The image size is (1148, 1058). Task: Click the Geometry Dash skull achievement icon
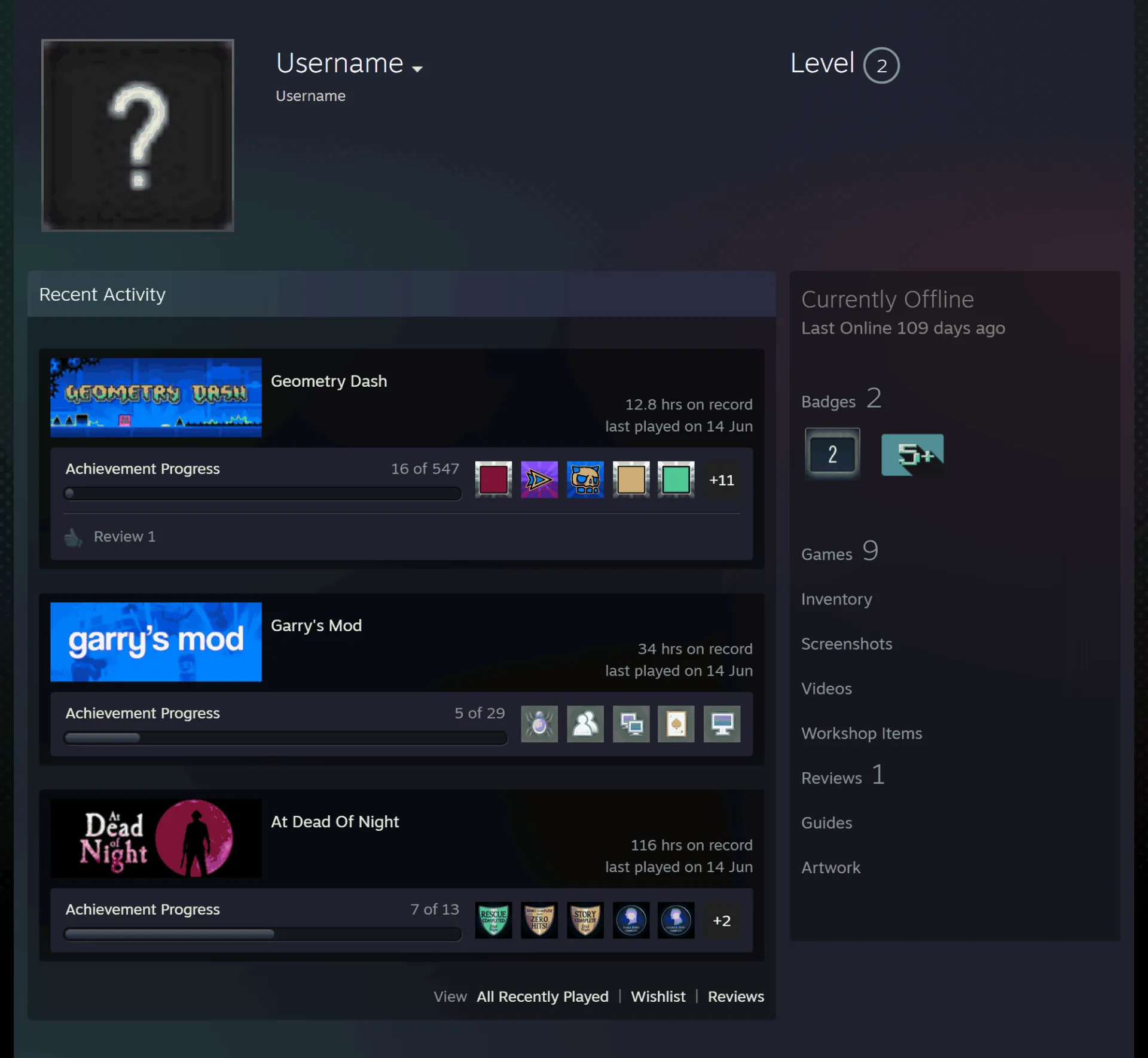tap(585, 479)
